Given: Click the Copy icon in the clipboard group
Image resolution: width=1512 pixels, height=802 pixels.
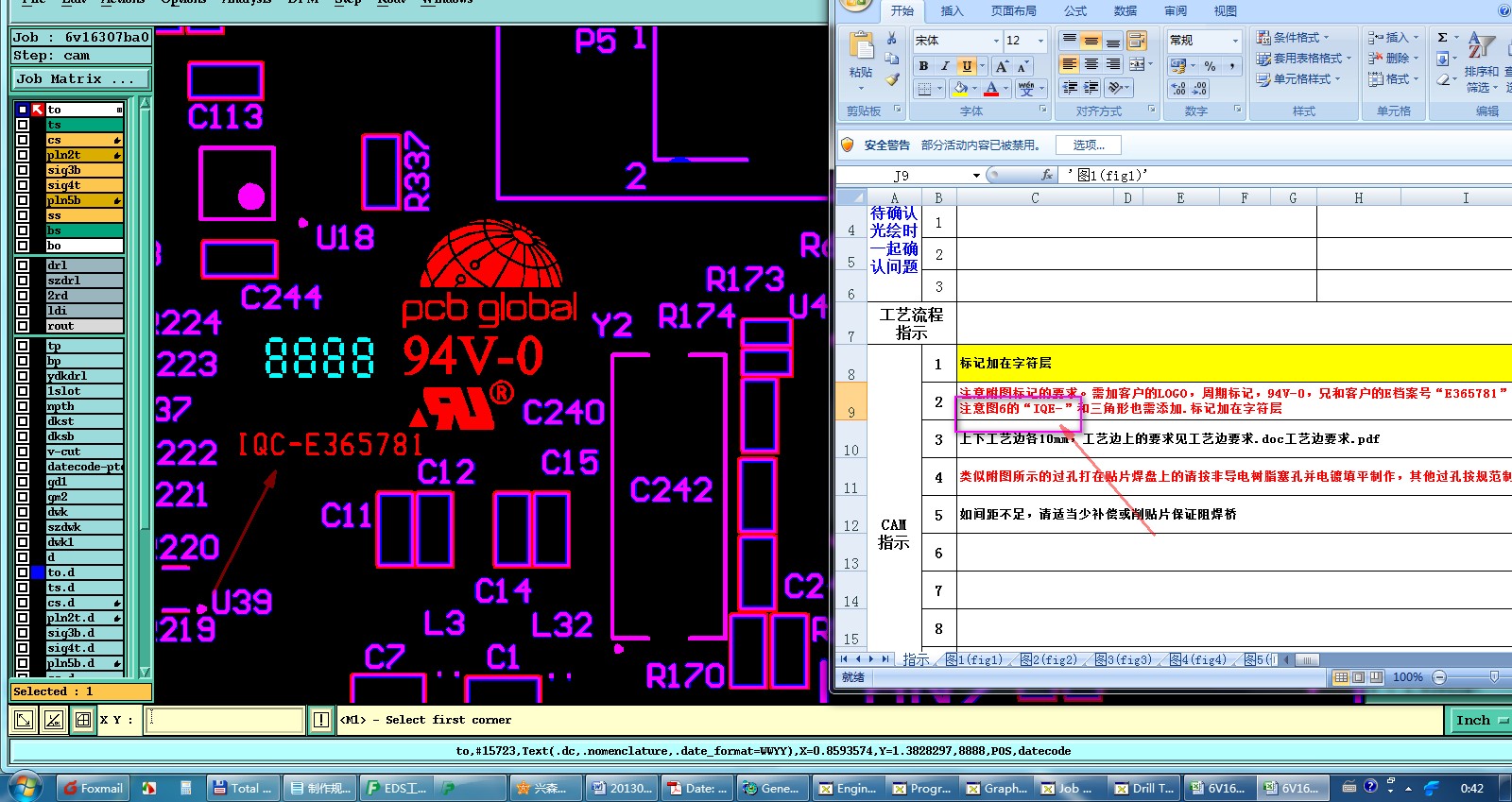Looking at the screenshot, I should point(891,59).
